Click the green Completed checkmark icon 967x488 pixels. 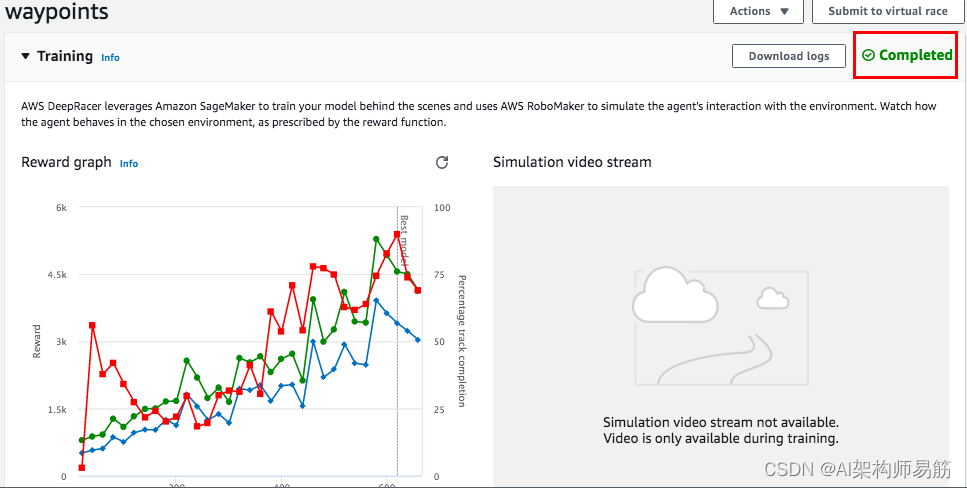(868, 56)
